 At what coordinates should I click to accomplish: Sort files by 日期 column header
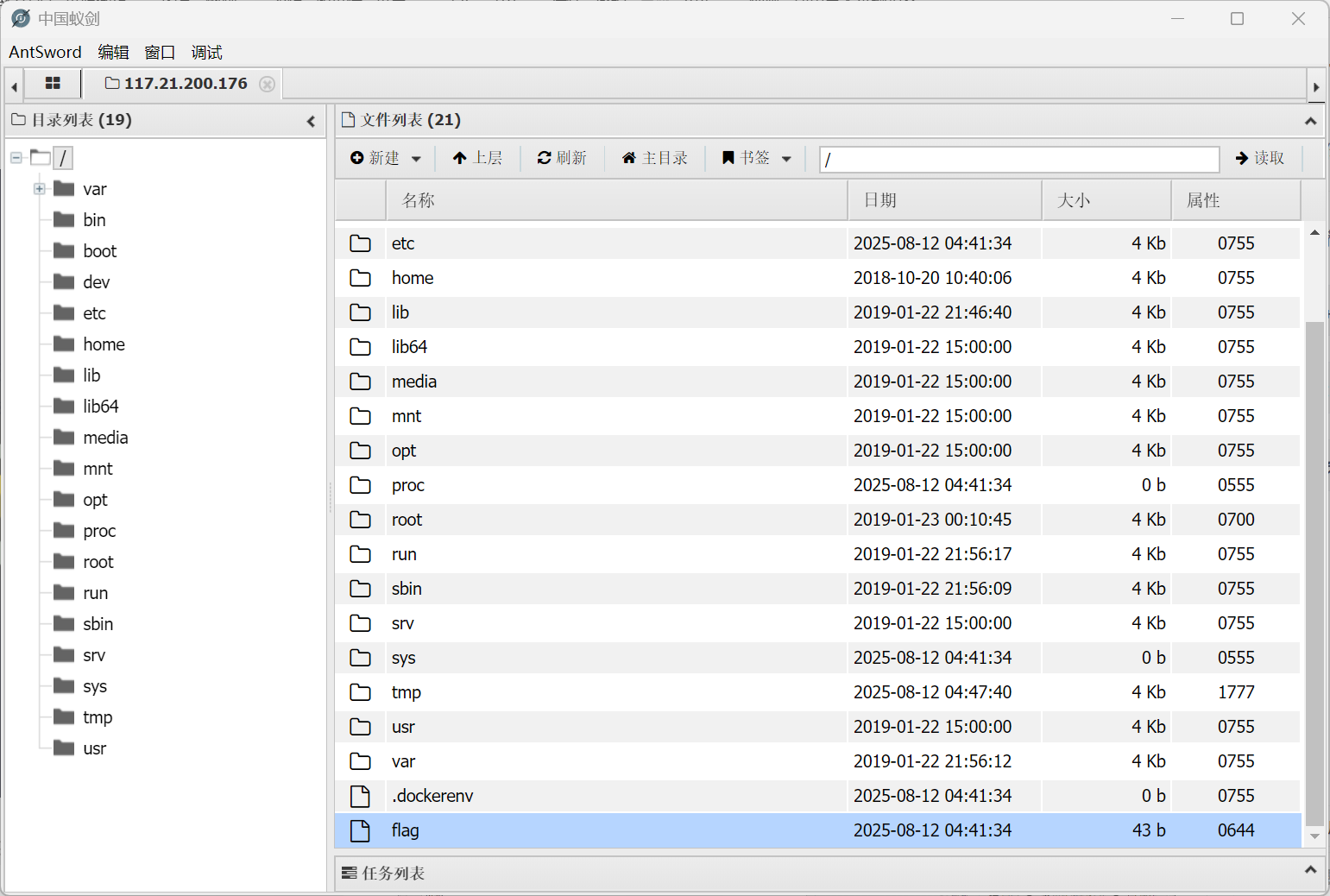[x=945, y=200]
